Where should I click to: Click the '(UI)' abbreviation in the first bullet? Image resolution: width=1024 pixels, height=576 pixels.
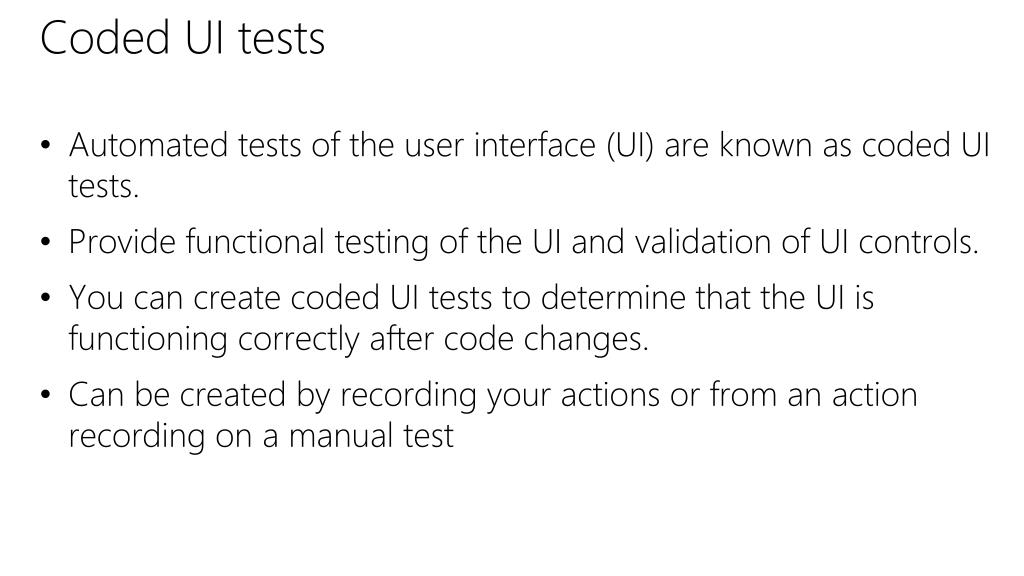pyautogui.click(x=630, y=146)
